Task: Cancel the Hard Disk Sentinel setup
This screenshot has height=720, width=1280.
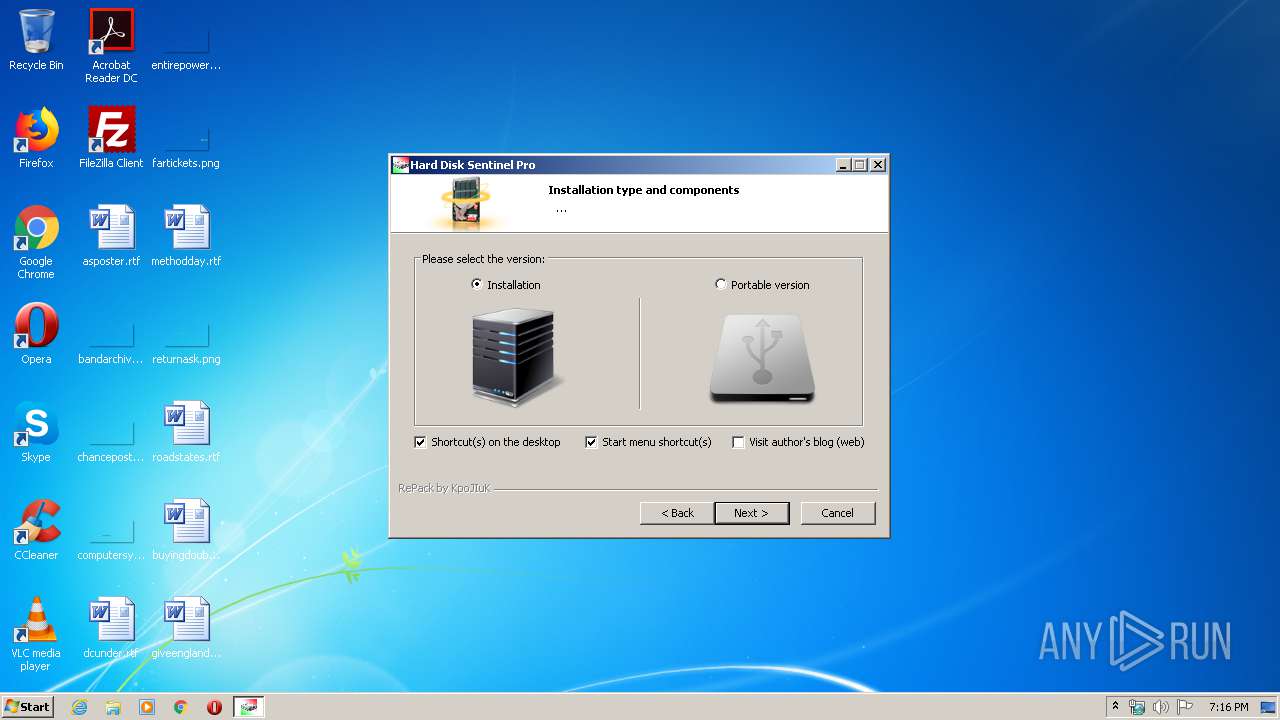Action: (x=838, y=513)
